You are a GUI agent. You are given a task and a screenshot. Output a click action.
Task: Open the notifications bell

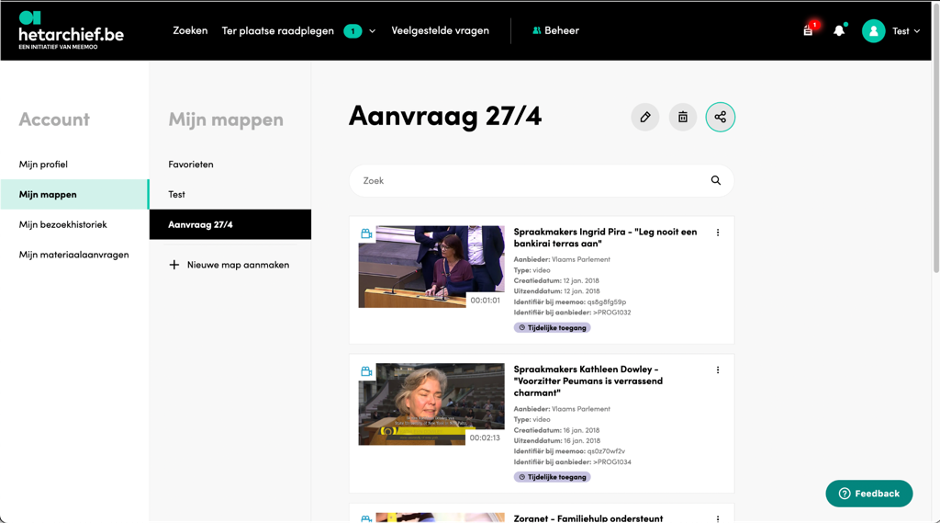(x=839, y=31)
